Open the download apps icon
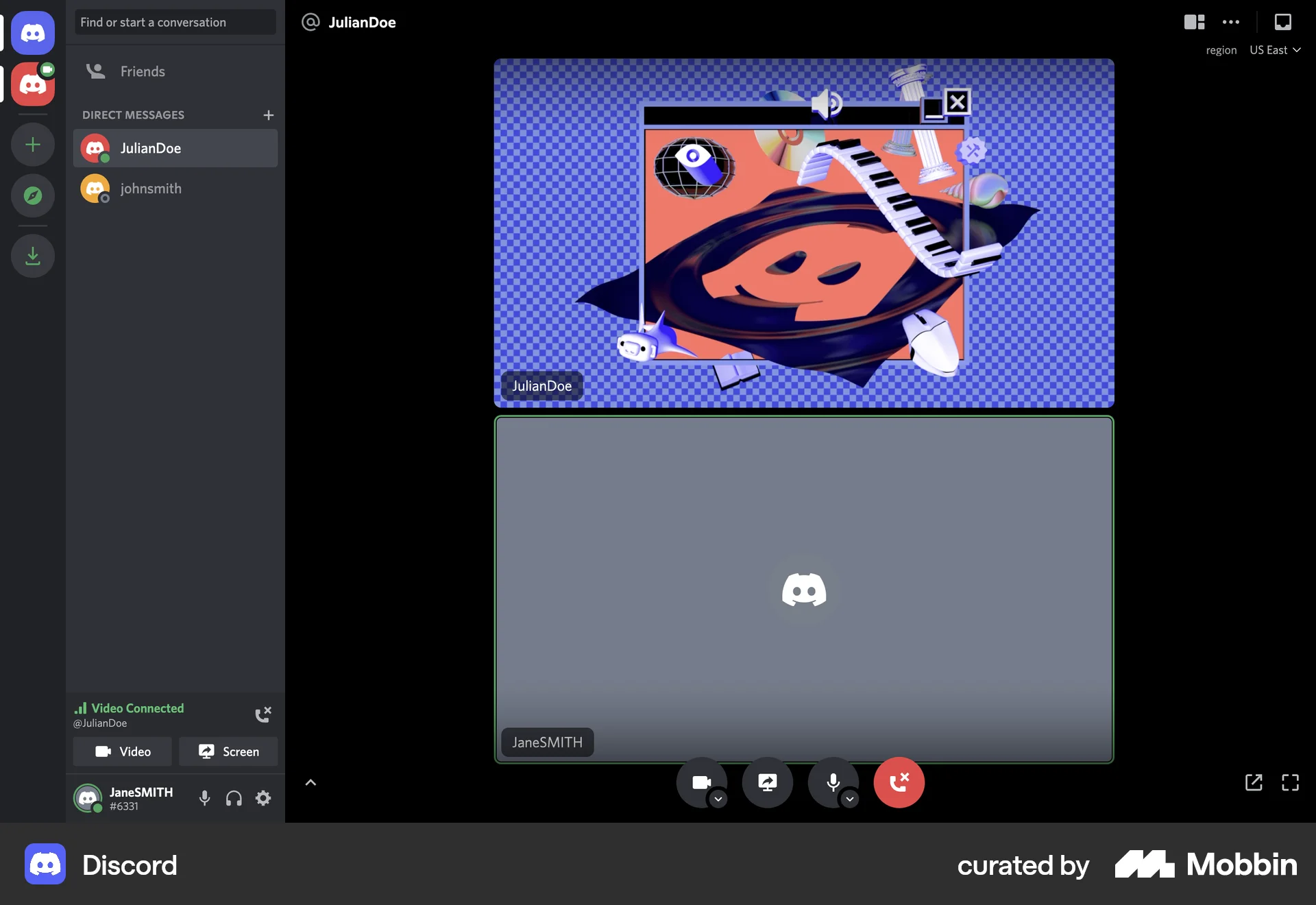The width and height of the screenshot is (1316, 905). click(33, 256)
